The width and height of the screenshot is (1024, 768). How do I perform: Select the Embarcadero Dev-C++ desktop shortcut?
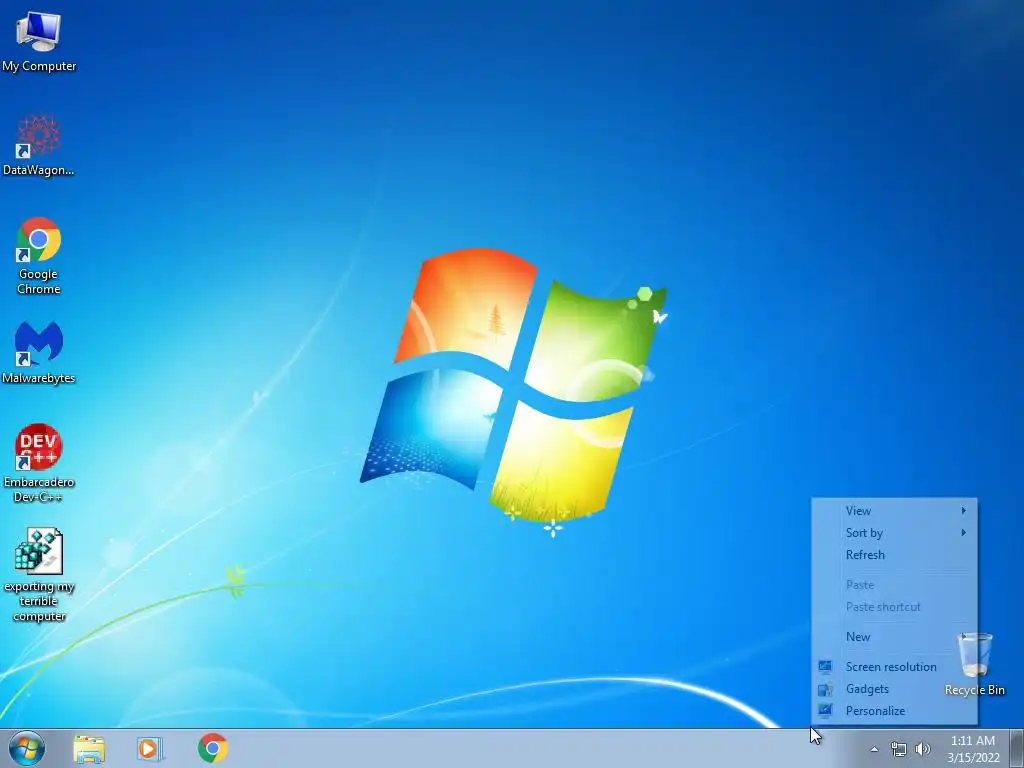39,463
